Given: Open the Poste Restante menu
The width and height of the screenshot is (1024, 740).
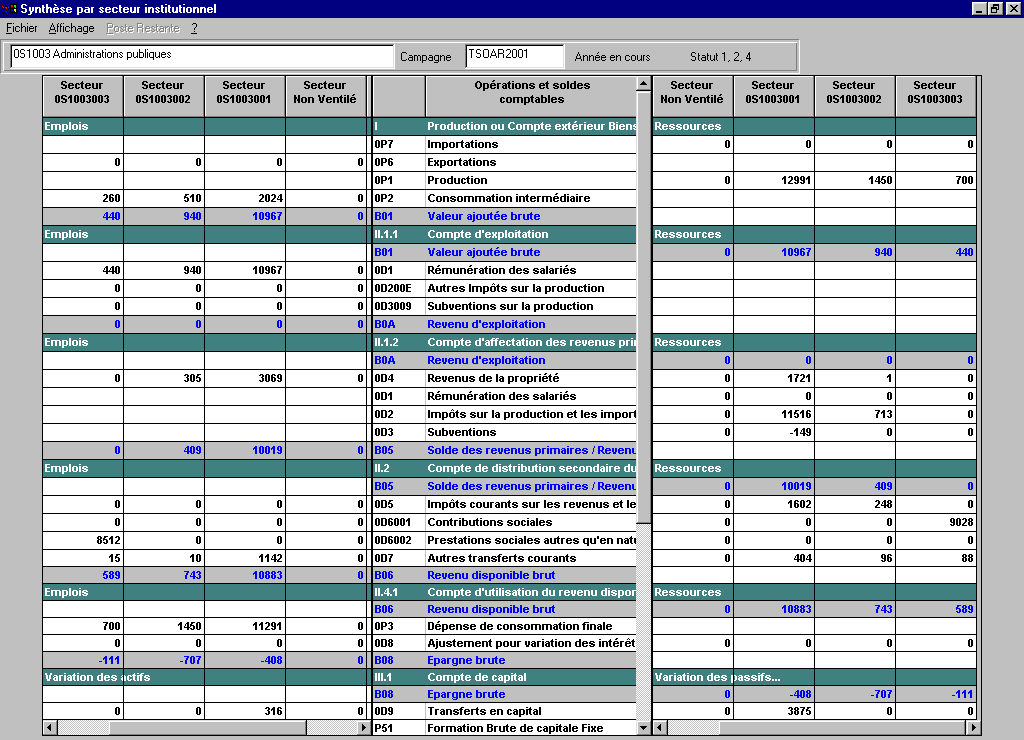Looking at the screenshot, I should [143, 28].
